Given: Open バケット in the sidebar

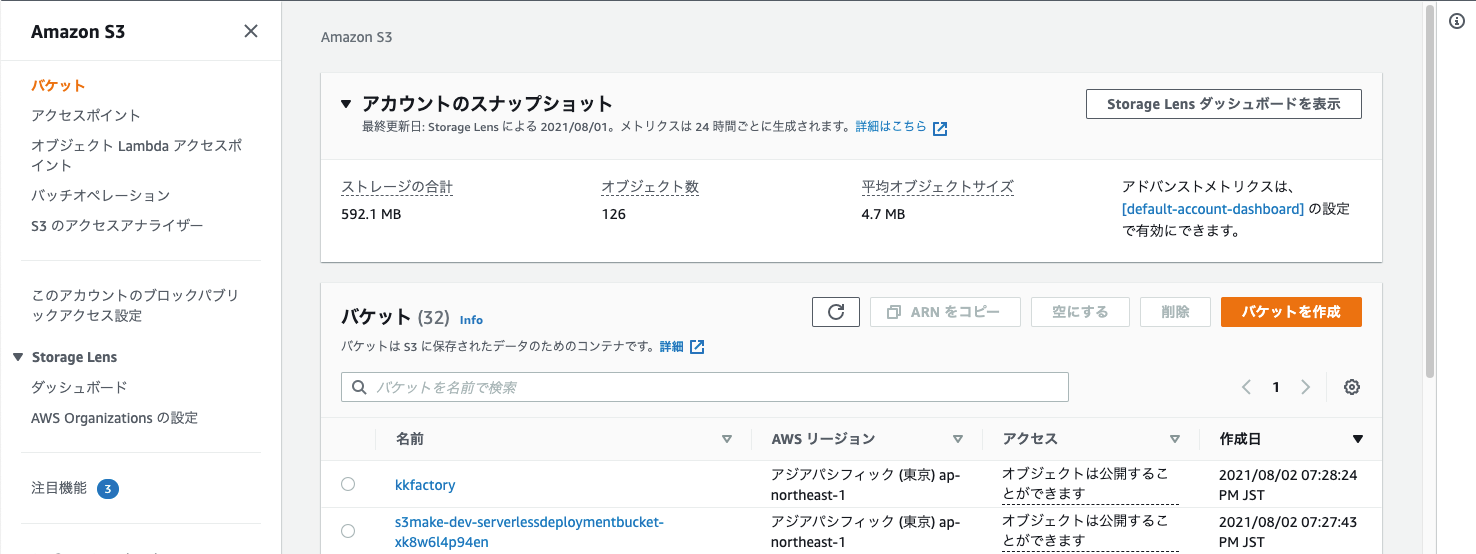Looking at the screenshot, I should tap(58, 86).
